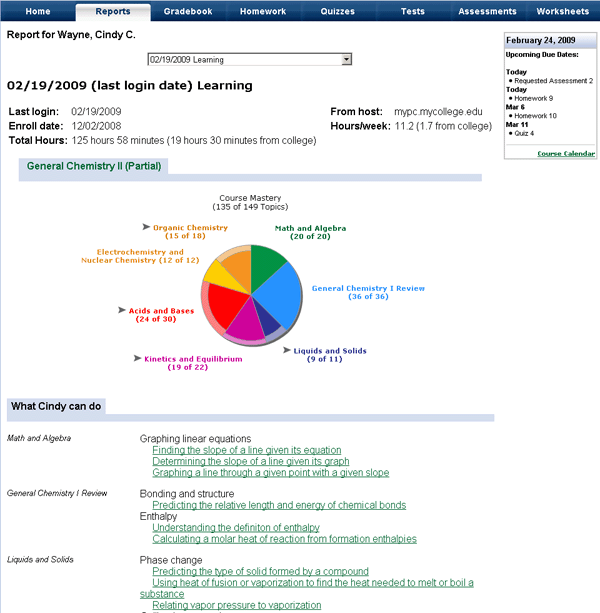Click the General Chemistry II (Partial) header
600x613 pixels.
coord(92,166)
